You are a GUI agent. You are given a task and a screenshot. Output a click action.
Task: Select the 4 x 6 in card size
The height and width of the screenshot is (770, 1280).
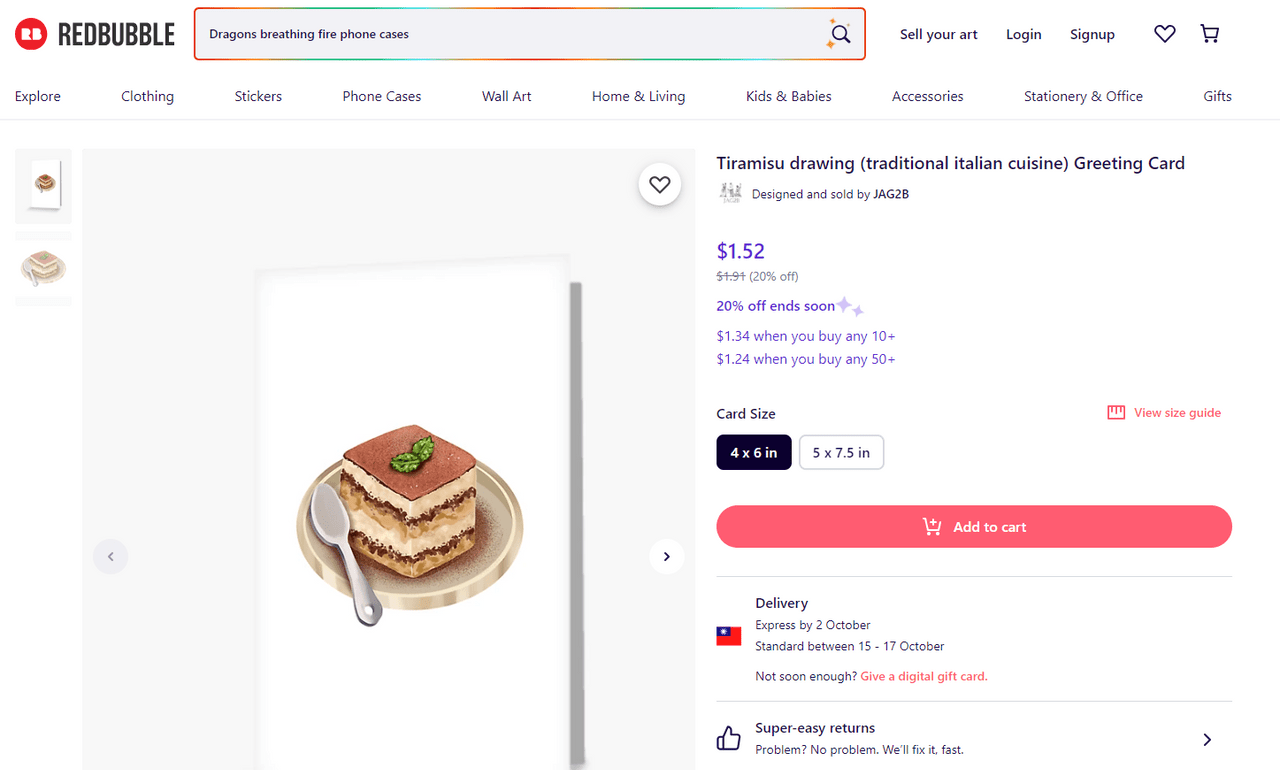754,452
